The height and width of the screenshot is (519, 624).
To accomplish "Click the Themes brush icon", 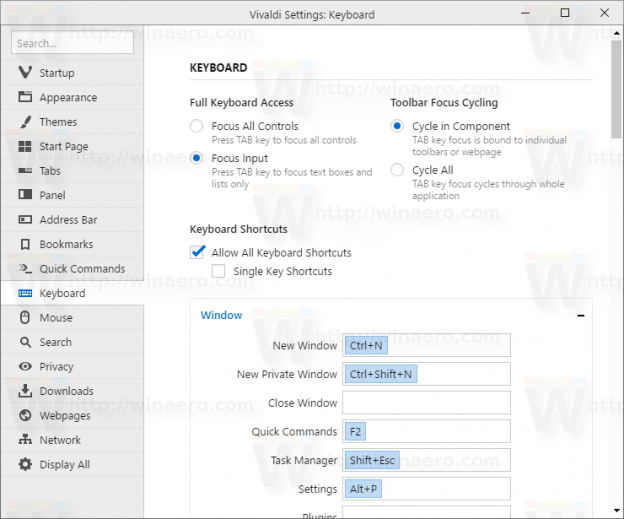I will pyautogui.click(x=25, y=121).
